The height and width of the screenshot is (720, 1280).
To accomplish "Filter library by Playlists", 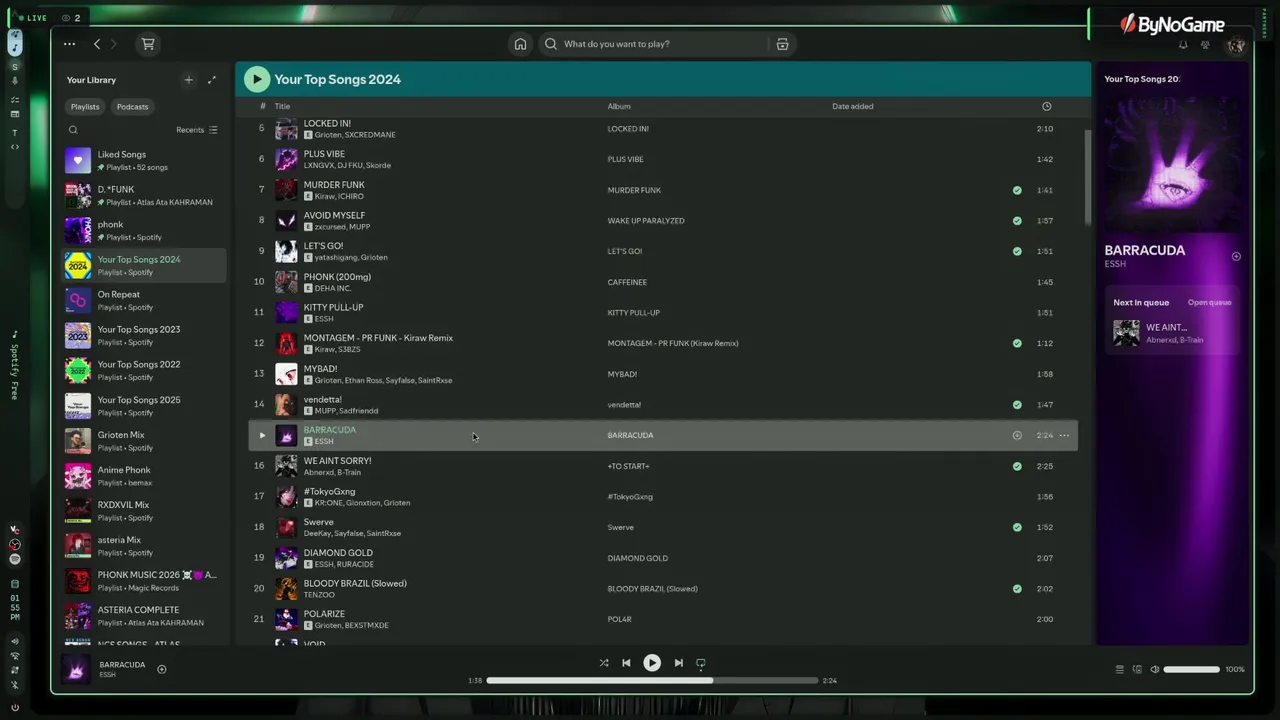I will point(85,107).
